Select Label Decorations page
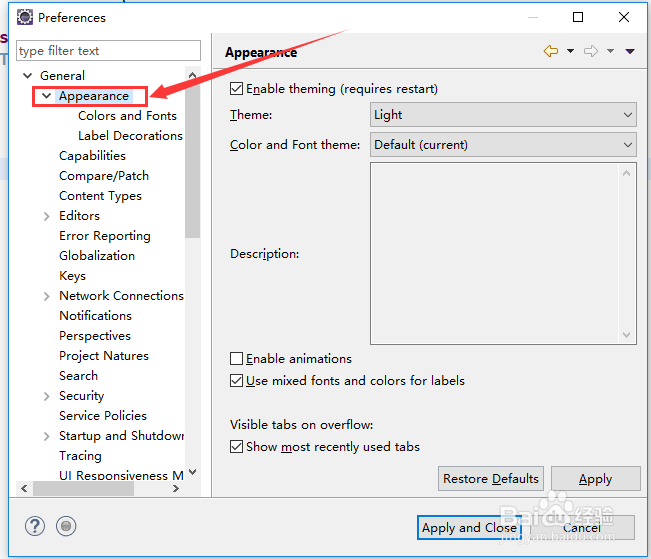This screenshot has width=651, height=559. pos(130,136)
